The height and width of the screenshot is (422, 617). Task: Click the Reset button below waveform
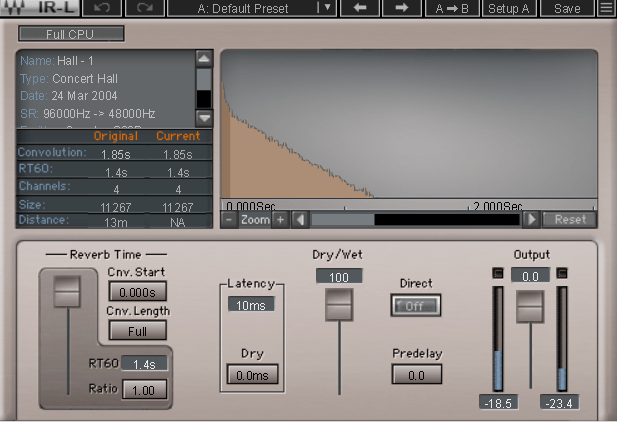[x=570, y=219]
